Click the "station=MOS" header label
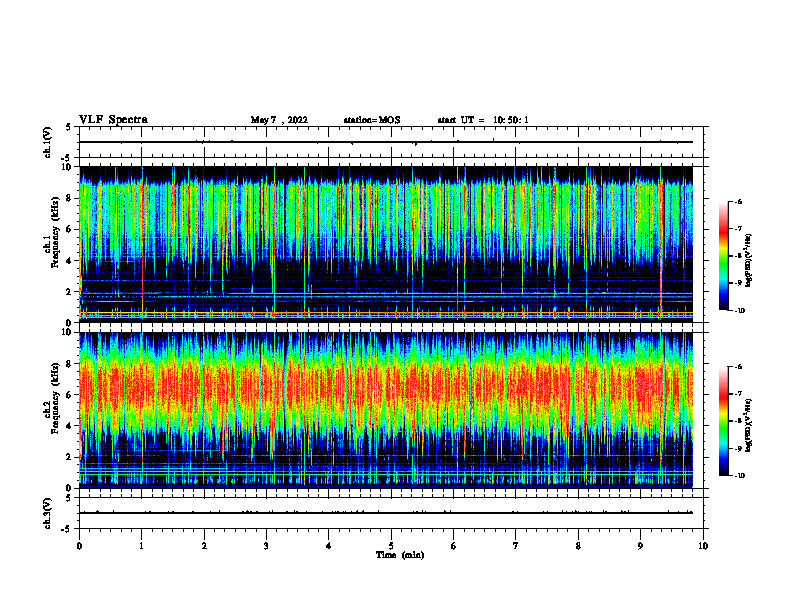The height and width of the screenshot is (612, 792). click(372, 120)
